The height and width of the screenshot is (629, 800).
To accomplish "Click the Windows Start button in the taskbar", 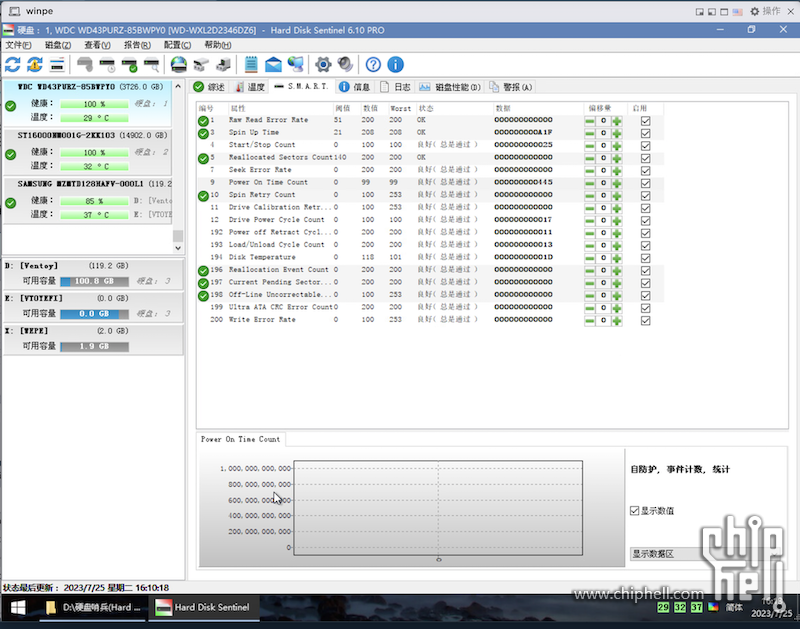I will coord(18,608).
